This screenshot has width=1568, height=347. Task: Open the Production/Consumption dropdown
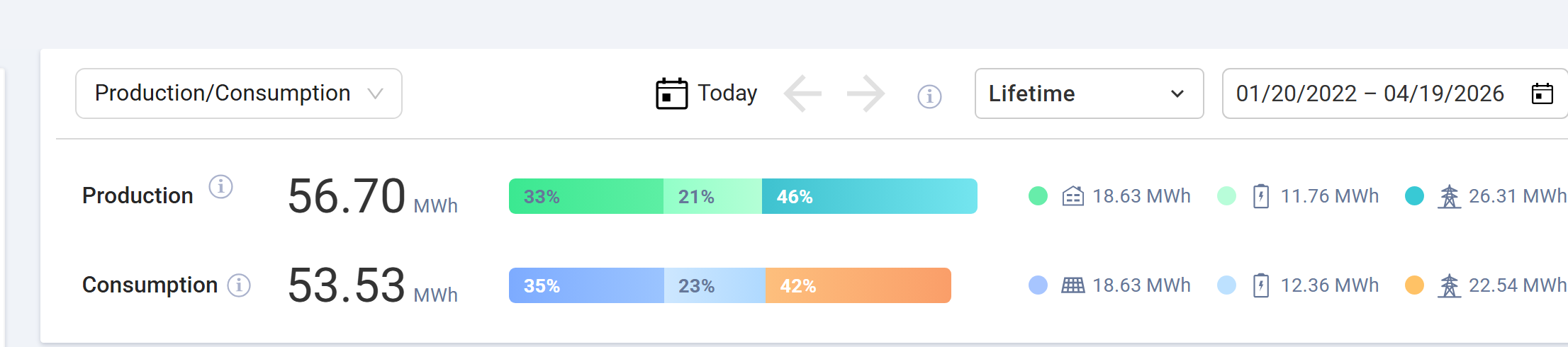(238, 93)
